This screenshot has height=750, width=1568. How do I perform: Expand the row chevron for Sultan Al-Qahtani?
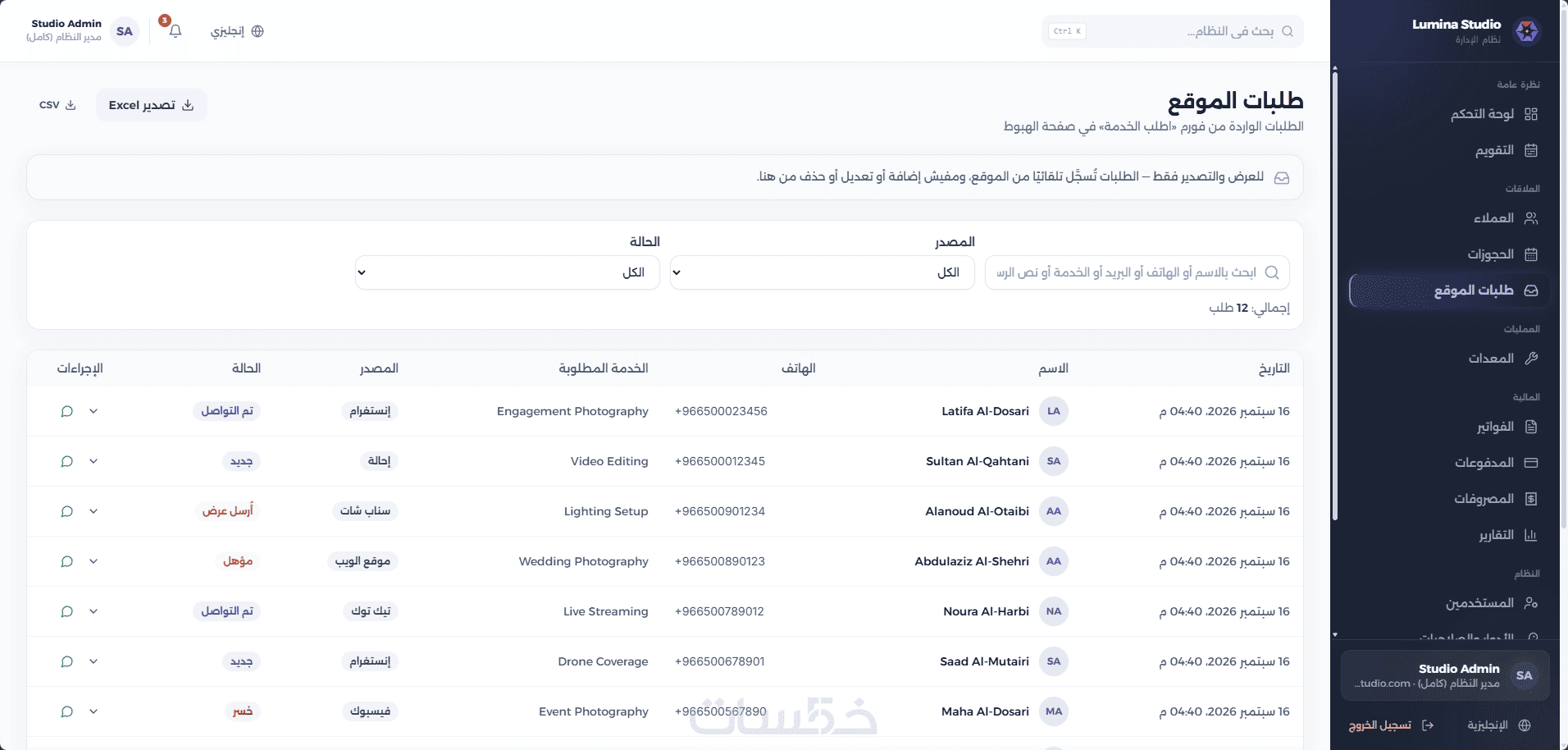[93, 461]
